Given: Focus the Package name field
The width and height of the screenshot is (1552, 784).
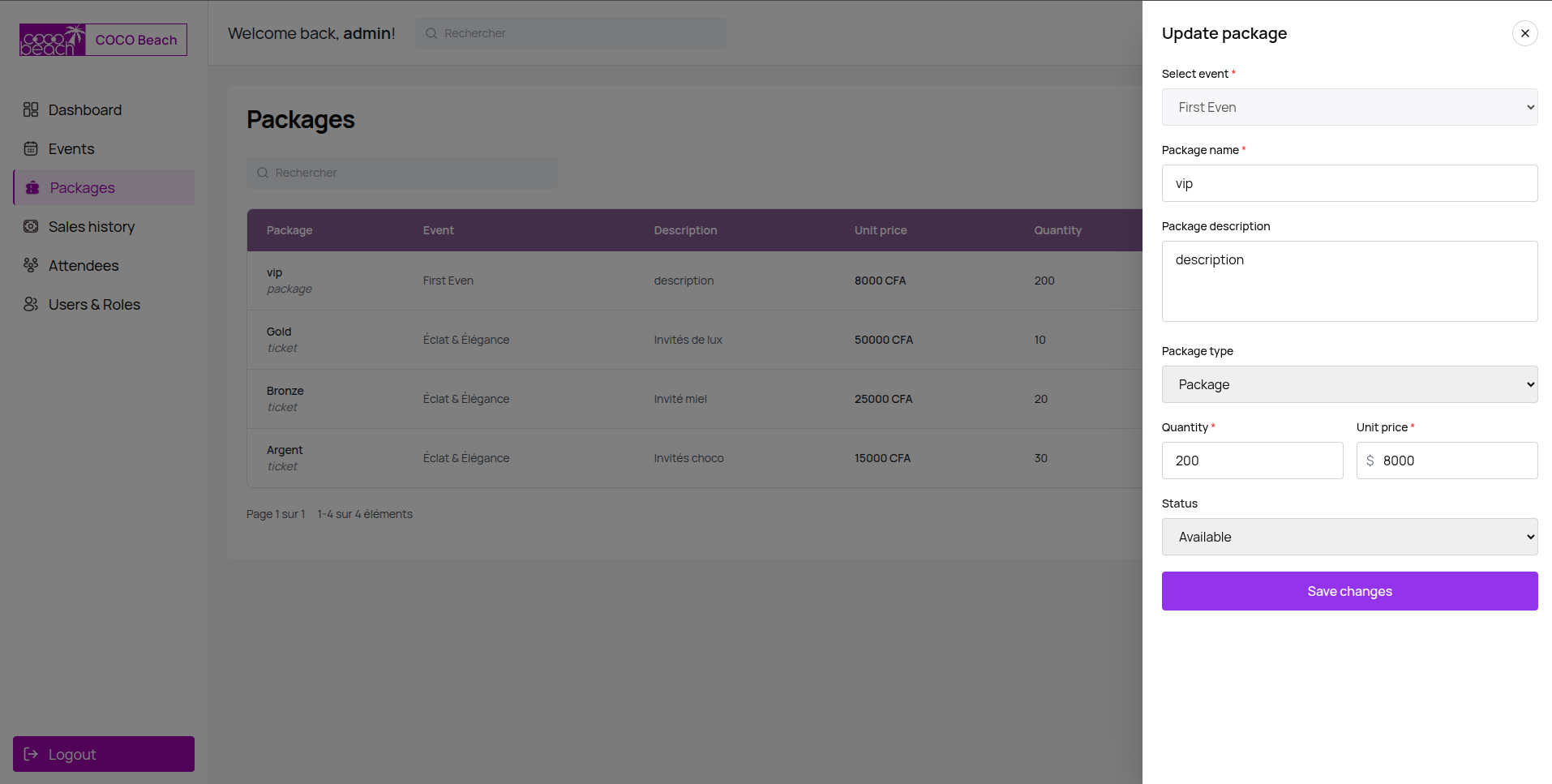Looking at the screenshot, I should (1349, 183).
